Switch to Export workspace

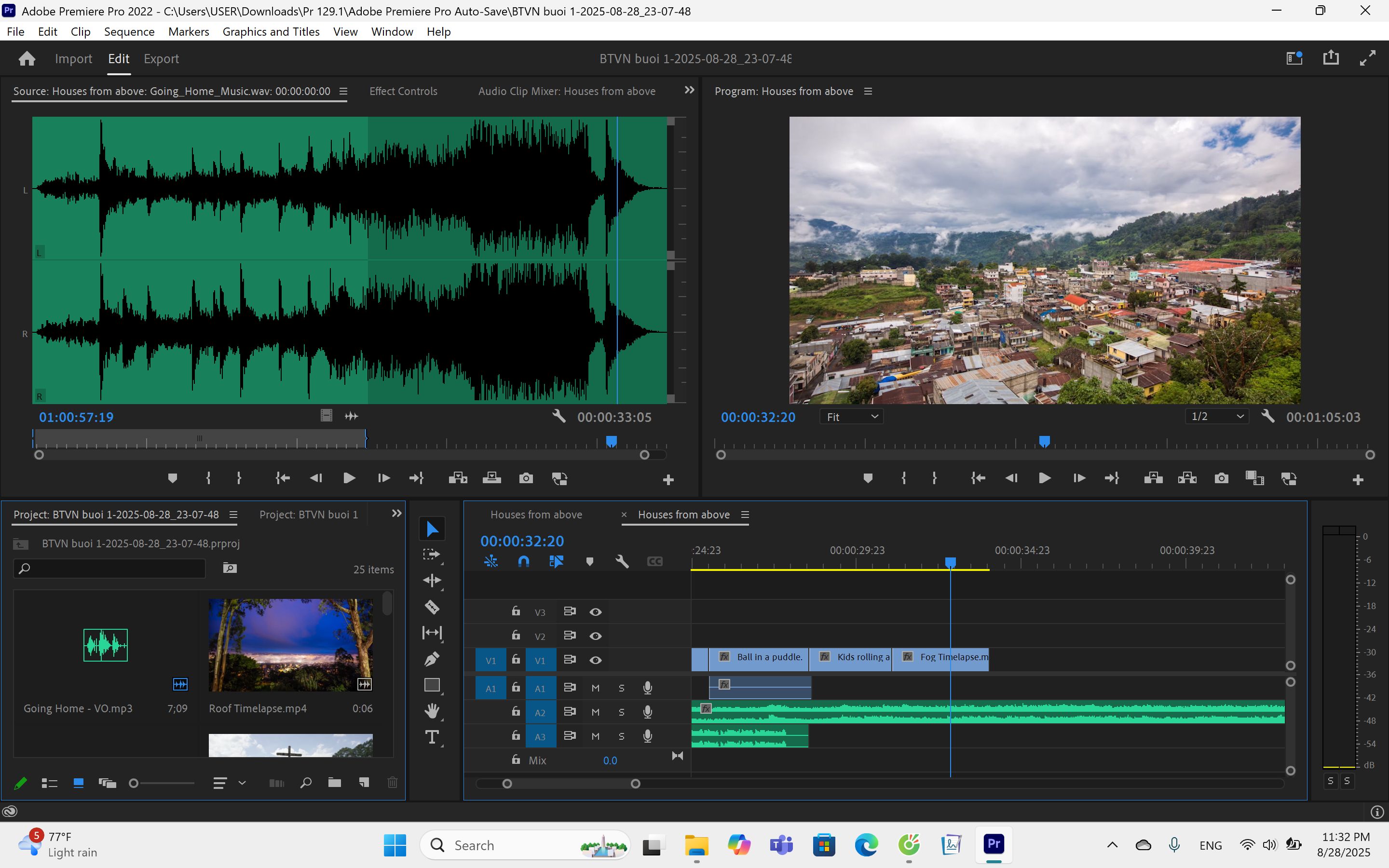[x=161, y=58]
